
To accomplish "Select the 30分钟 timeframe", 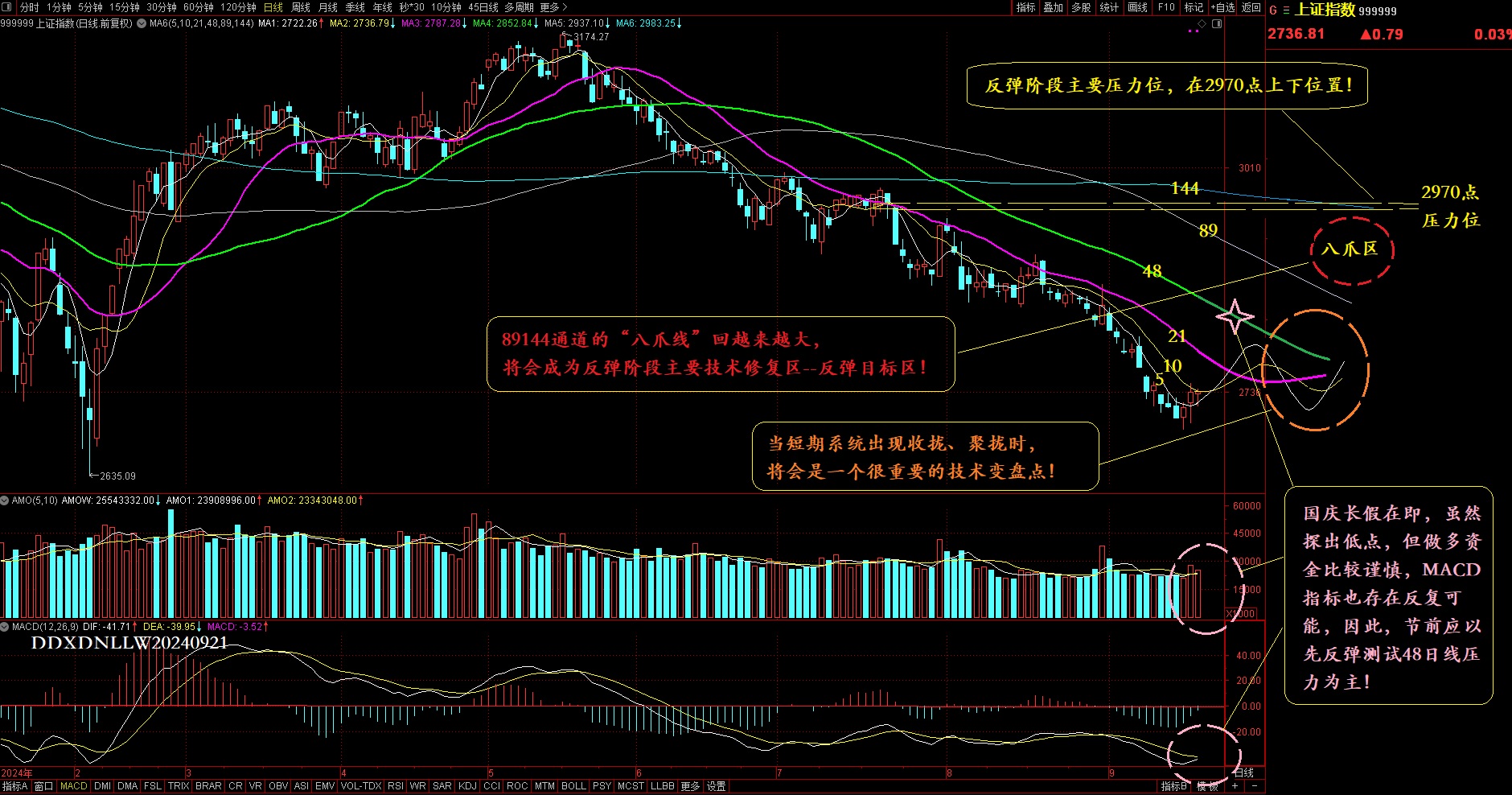I will click(162, 7).
